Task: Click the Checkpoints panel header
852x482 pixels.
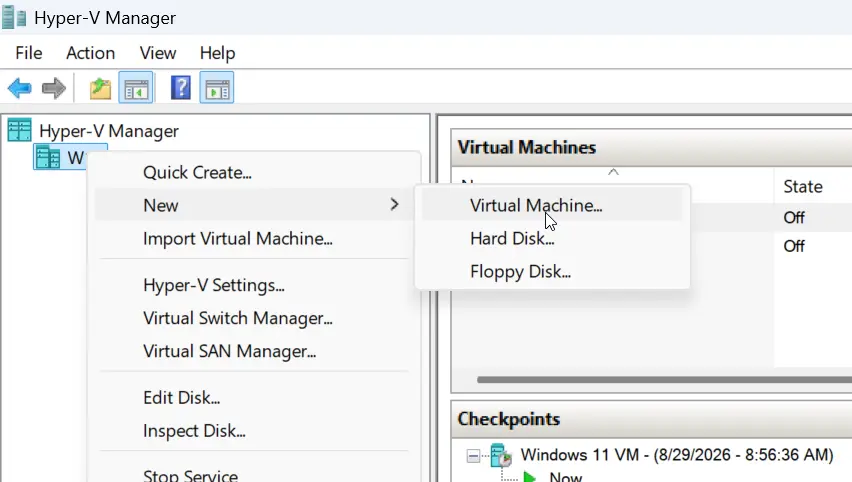Action: pos(651,419)
